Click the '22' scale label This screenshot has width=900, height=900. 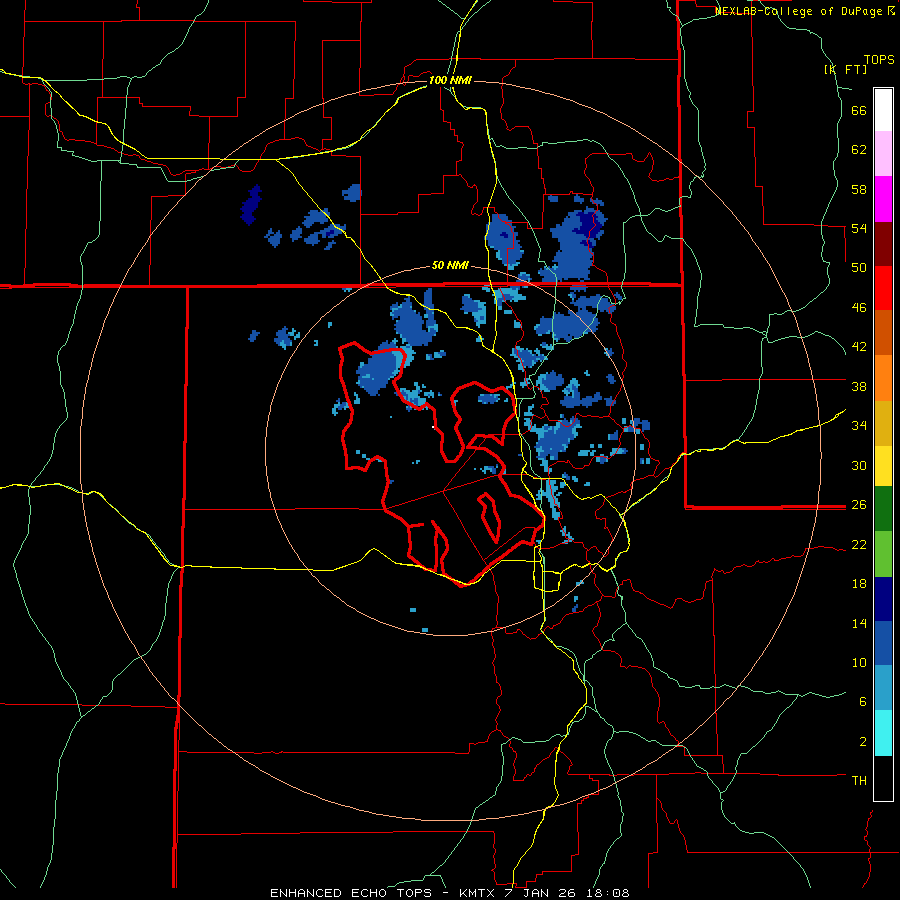click(859, 544)
